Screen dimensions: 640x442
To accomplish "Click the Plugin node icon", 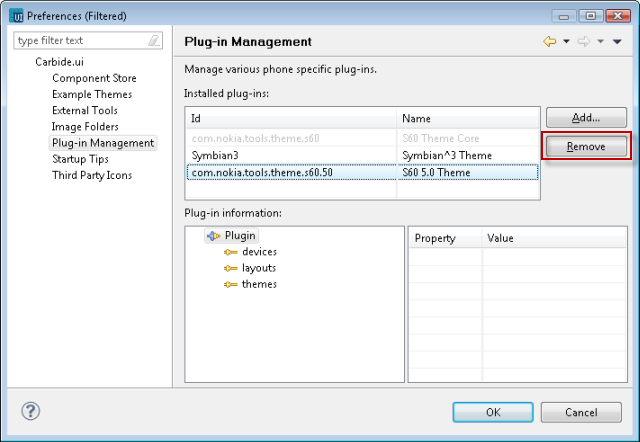I will pos(213,236).
